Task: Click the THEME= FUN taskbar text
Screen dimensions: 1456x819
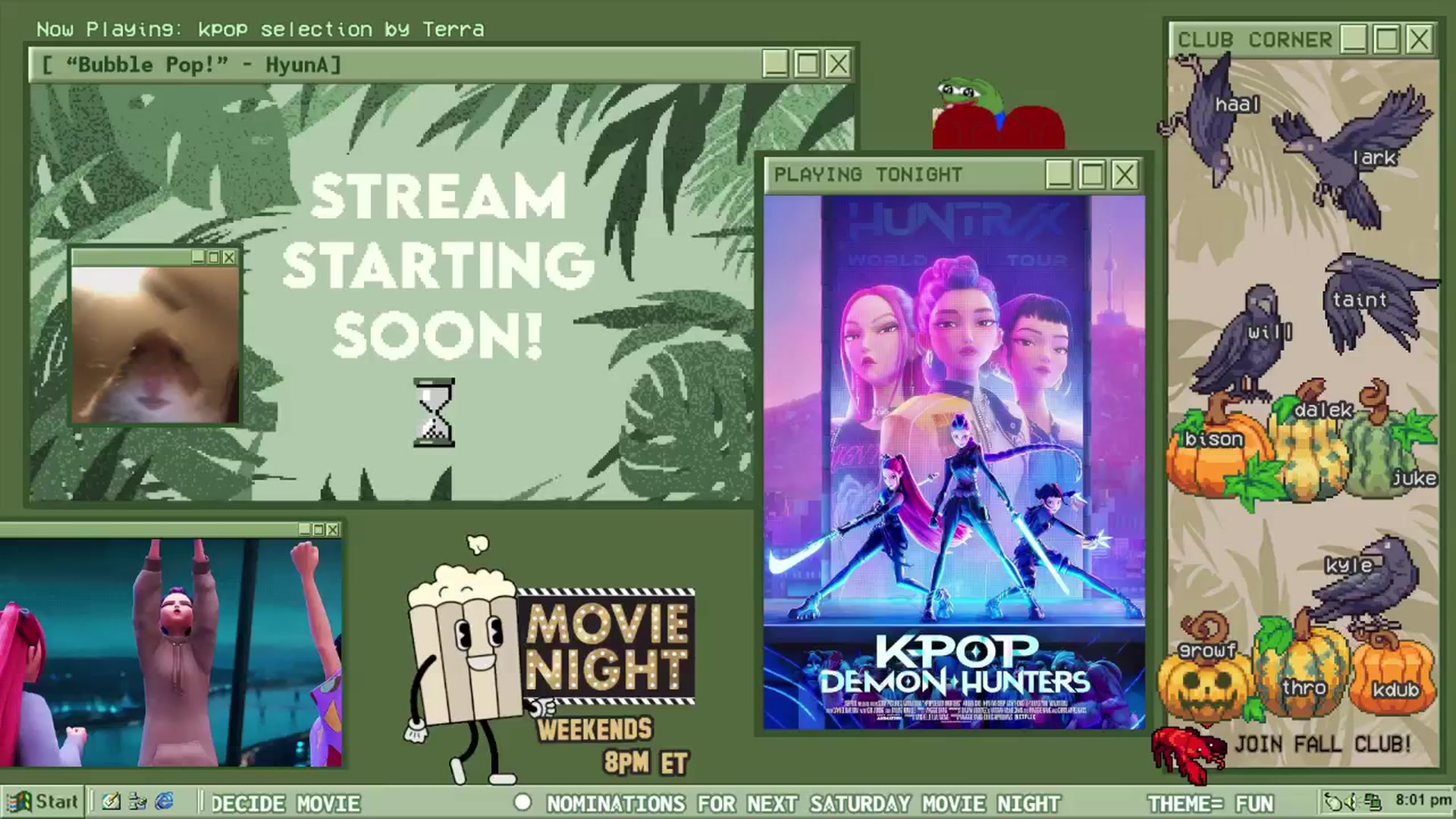Action: (1211, 803)
